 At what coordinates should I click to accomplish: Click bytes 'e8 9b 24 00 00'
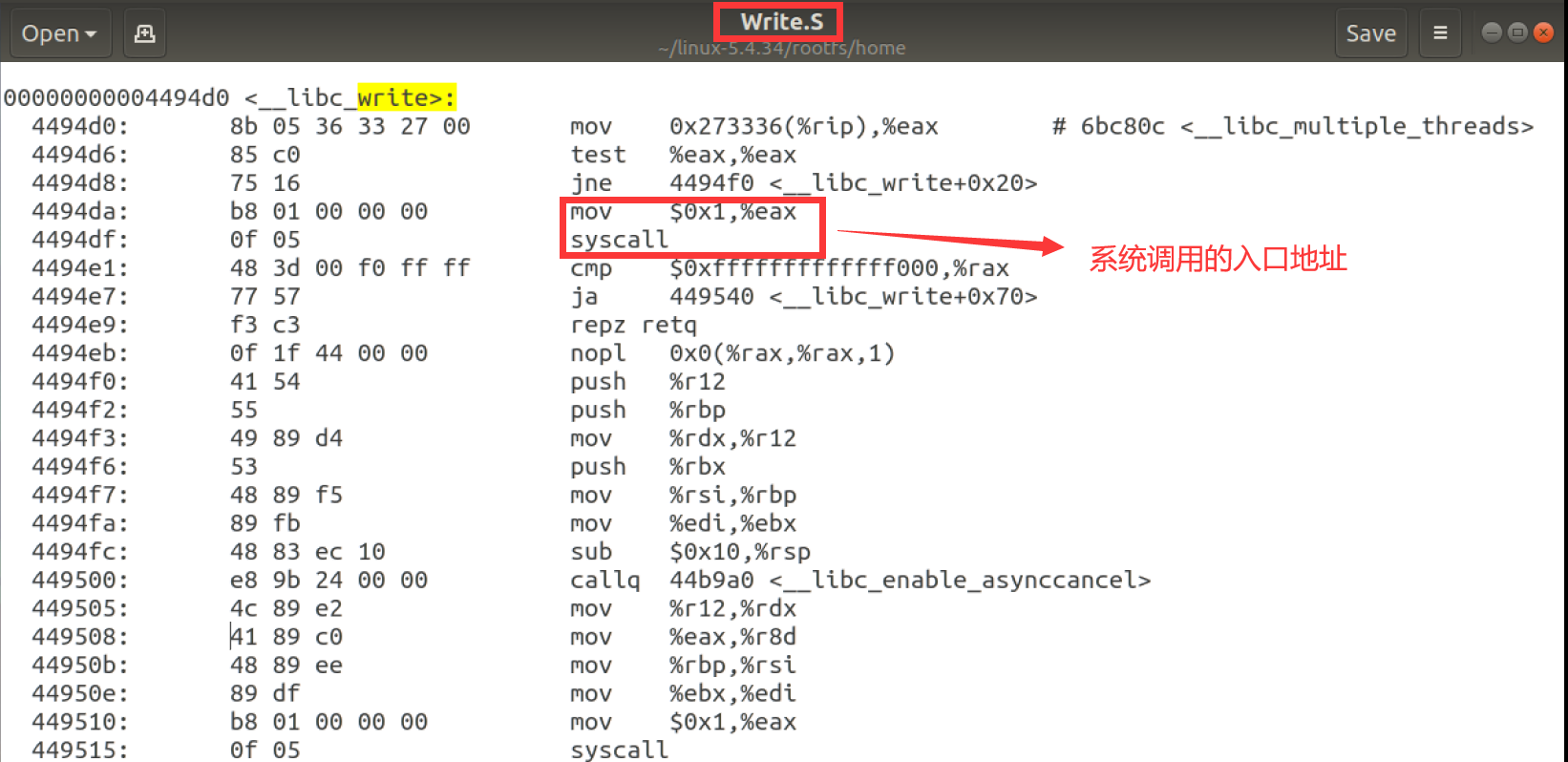click(328, 581)
